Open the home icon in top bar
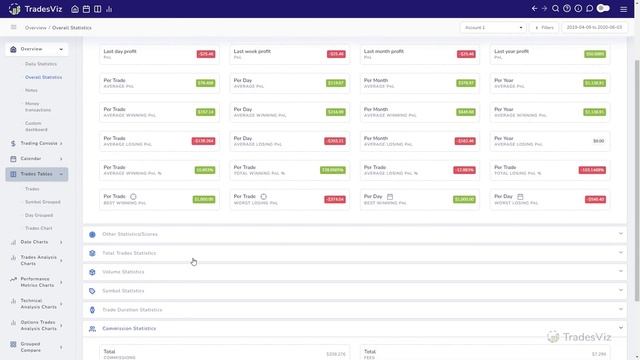This screenshot has height=360, width=640. 75,9
